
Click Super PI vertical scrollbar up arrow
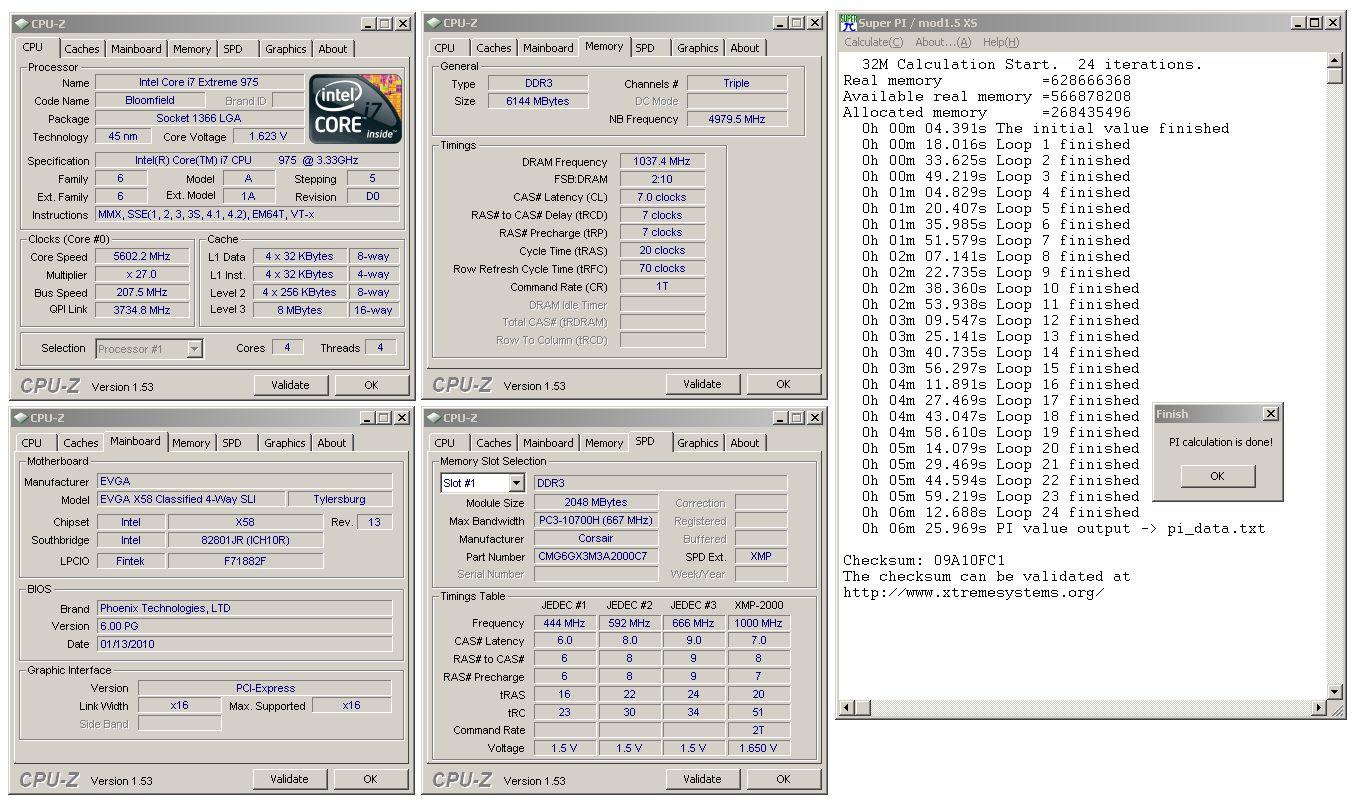coord(1334,61)
